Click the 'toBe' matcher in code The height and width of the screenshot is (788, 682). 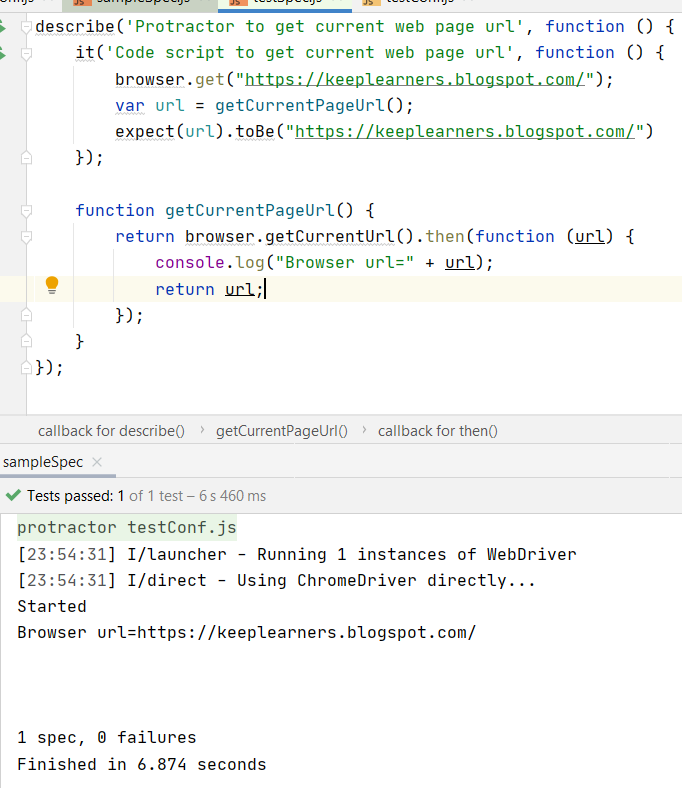tap(255, 132)
